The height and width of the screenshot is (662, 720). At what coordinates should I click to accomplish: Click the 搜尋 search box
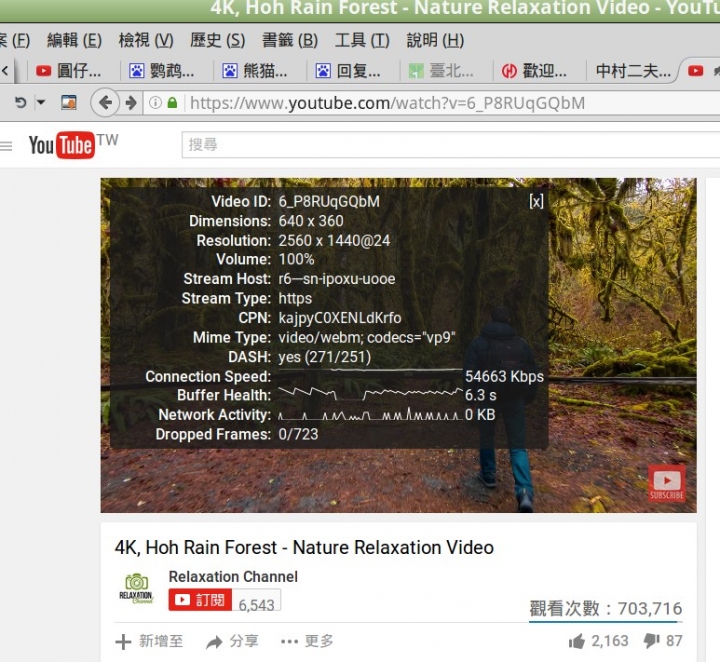[x=451, y=145]
